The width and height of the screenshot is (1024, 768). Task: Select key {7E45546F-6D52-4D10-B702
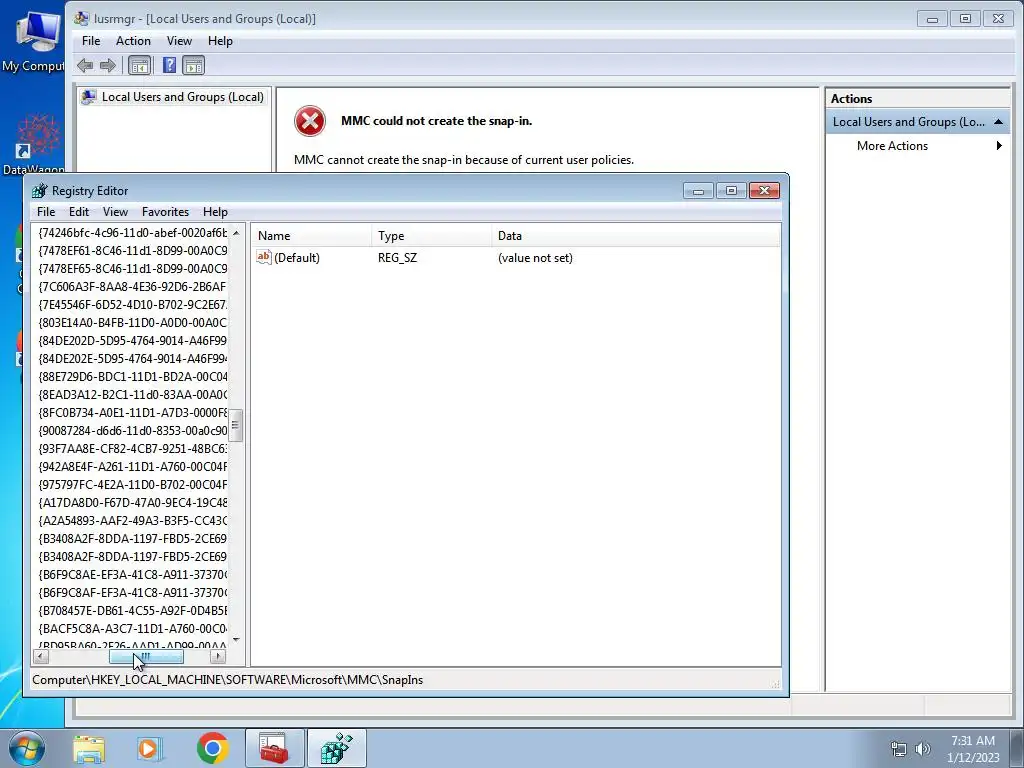(x=133, y=305)
